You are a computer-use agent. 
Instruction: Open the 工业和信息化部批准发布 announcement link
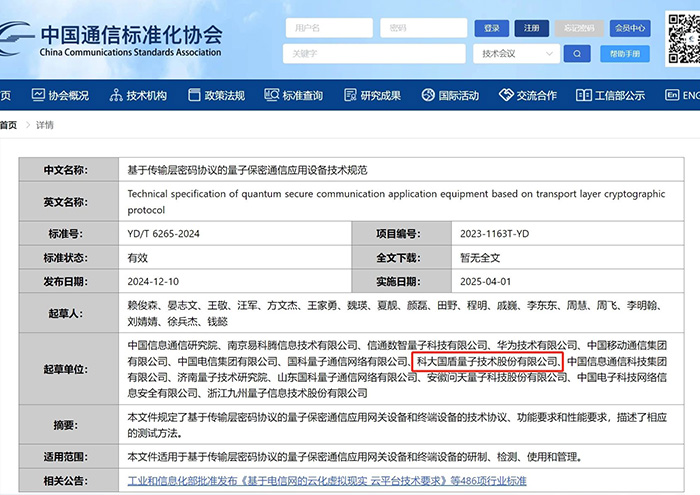pyautogui.click(x=327, y=481)
